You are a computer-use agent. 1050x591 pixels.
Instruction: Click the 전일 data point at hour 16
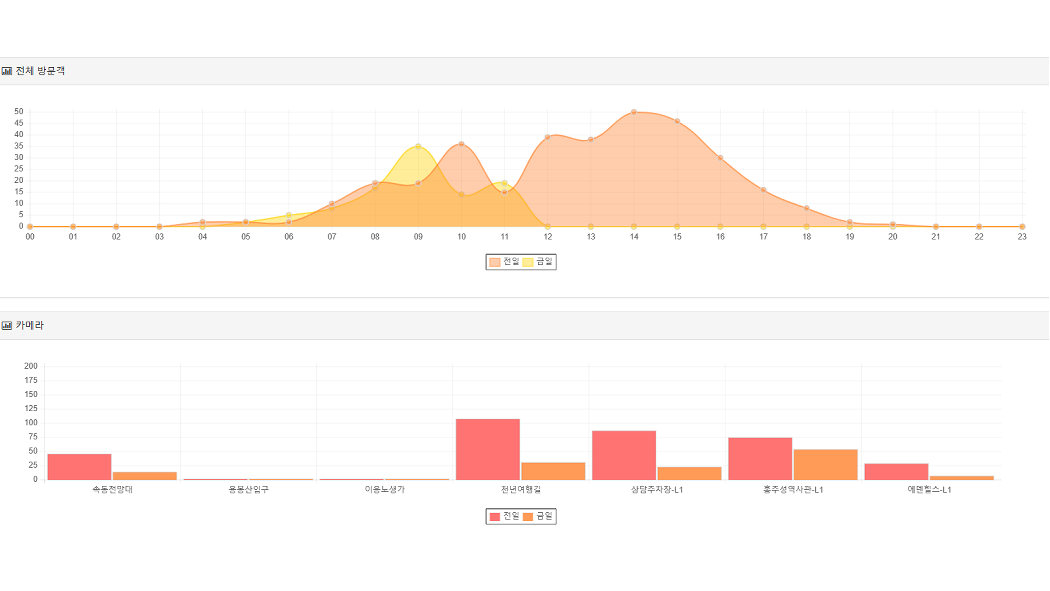click(x=720, y=158)
